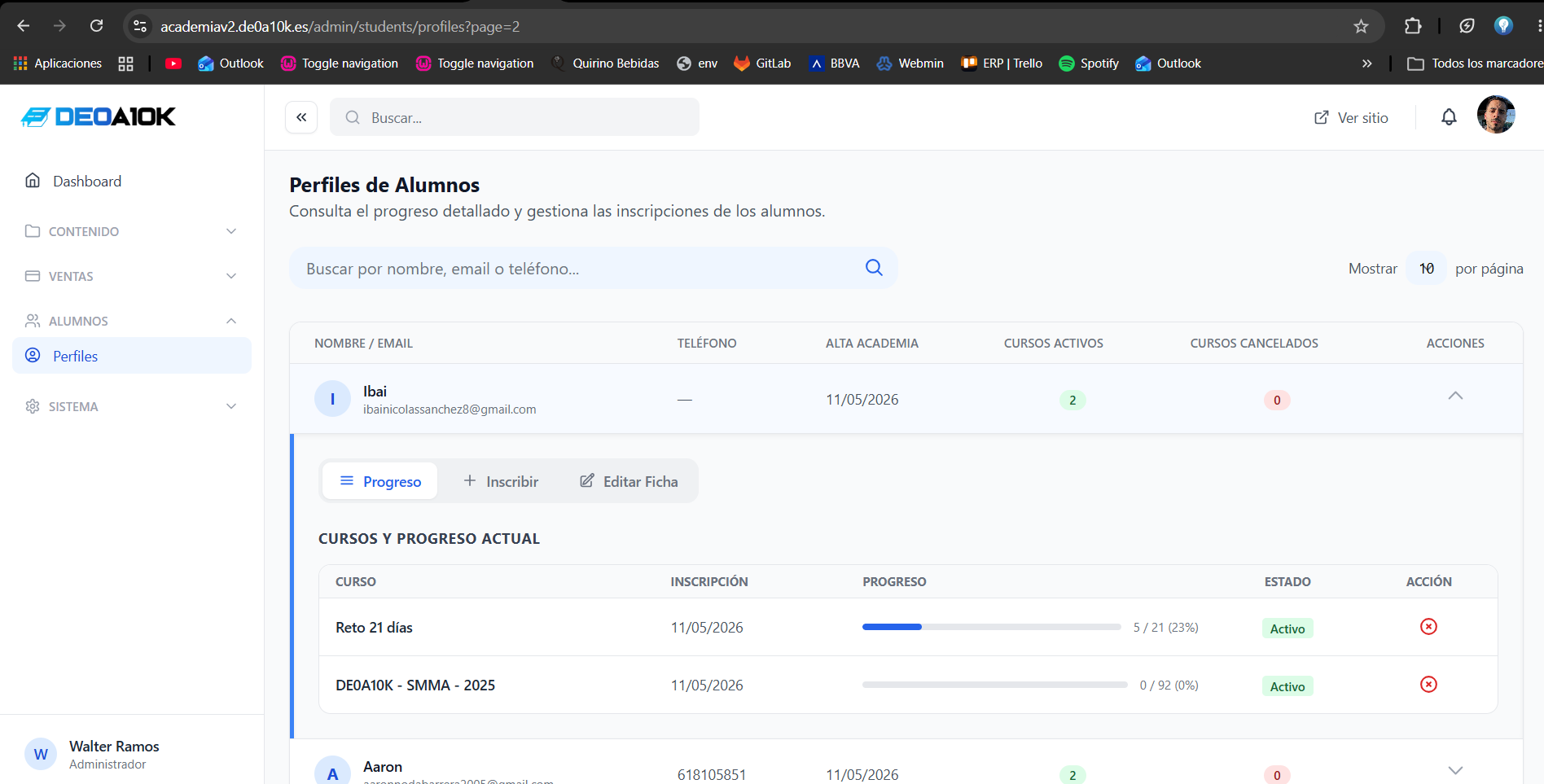Open tab groups grid icon in bookmarks bar
Viewport: 1544px width, 784px height.
[x=125, y=64]
